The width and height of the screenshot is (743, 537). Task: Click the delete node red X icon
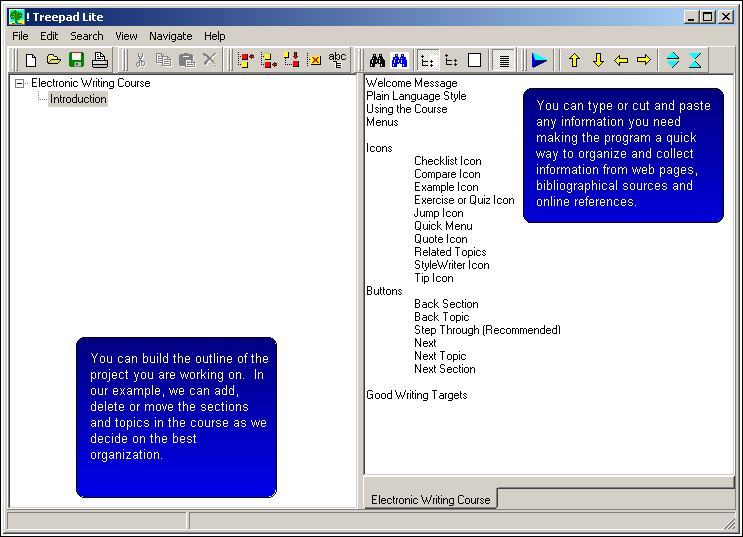[314, 60]
